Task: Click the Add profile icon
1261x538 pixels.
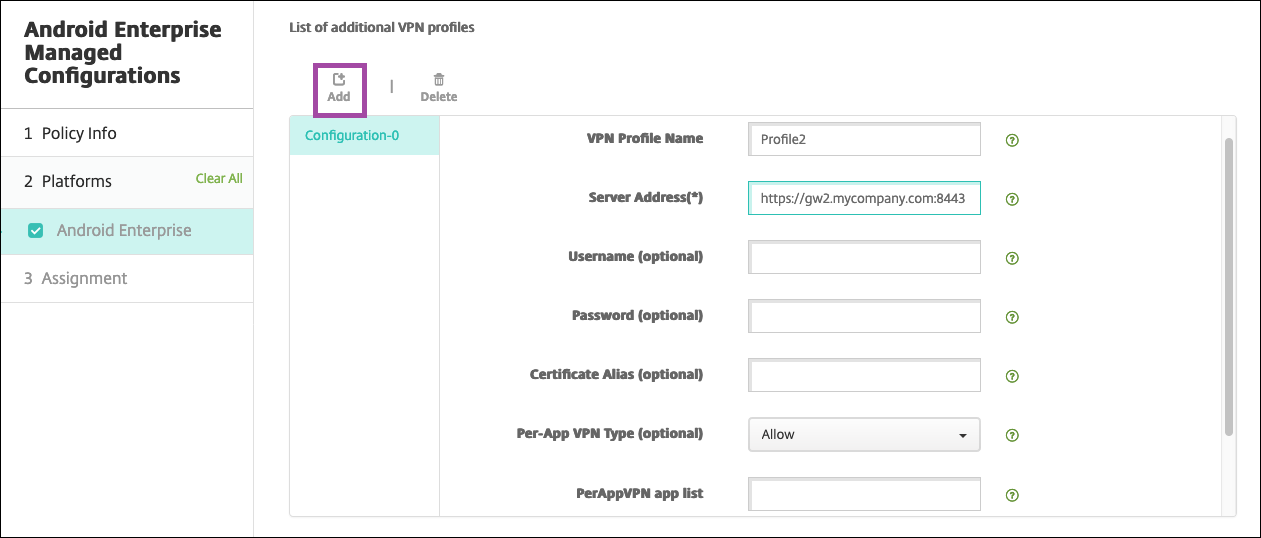Action: click(x=339, y=80)
